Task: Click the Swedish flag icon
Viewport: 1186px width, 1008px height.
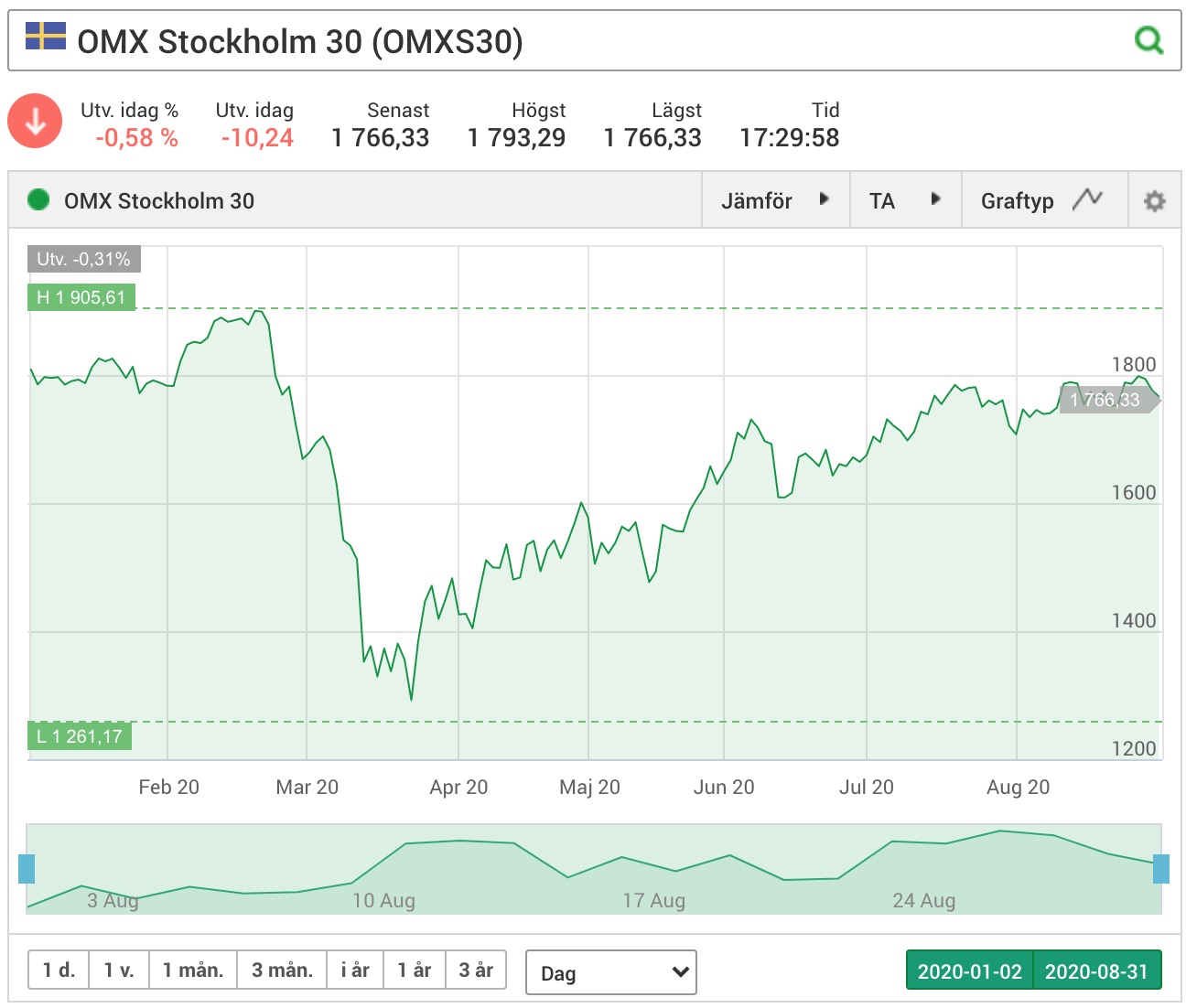Action: (46, 37)
